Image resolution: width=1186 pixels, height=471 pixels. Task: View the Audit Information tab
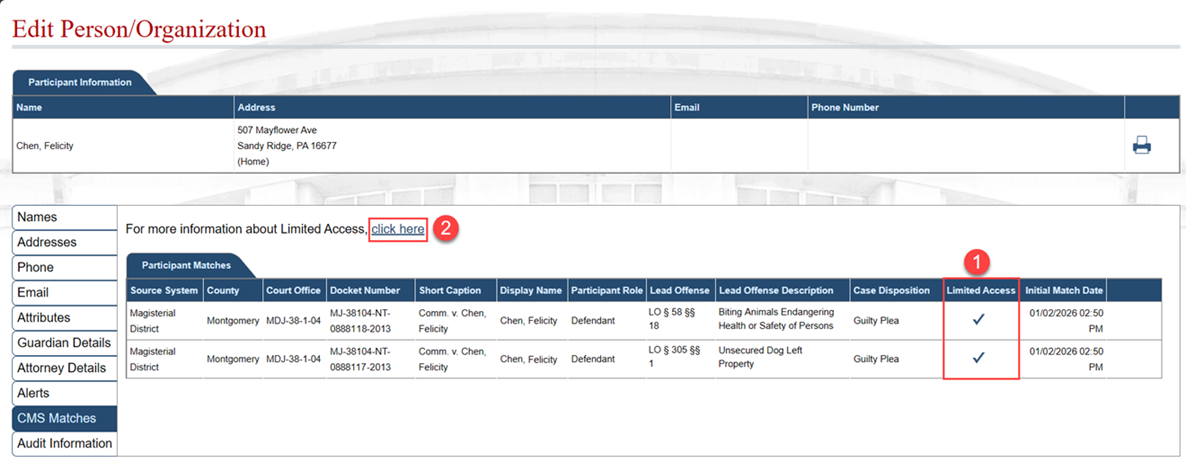pos(64,443)
